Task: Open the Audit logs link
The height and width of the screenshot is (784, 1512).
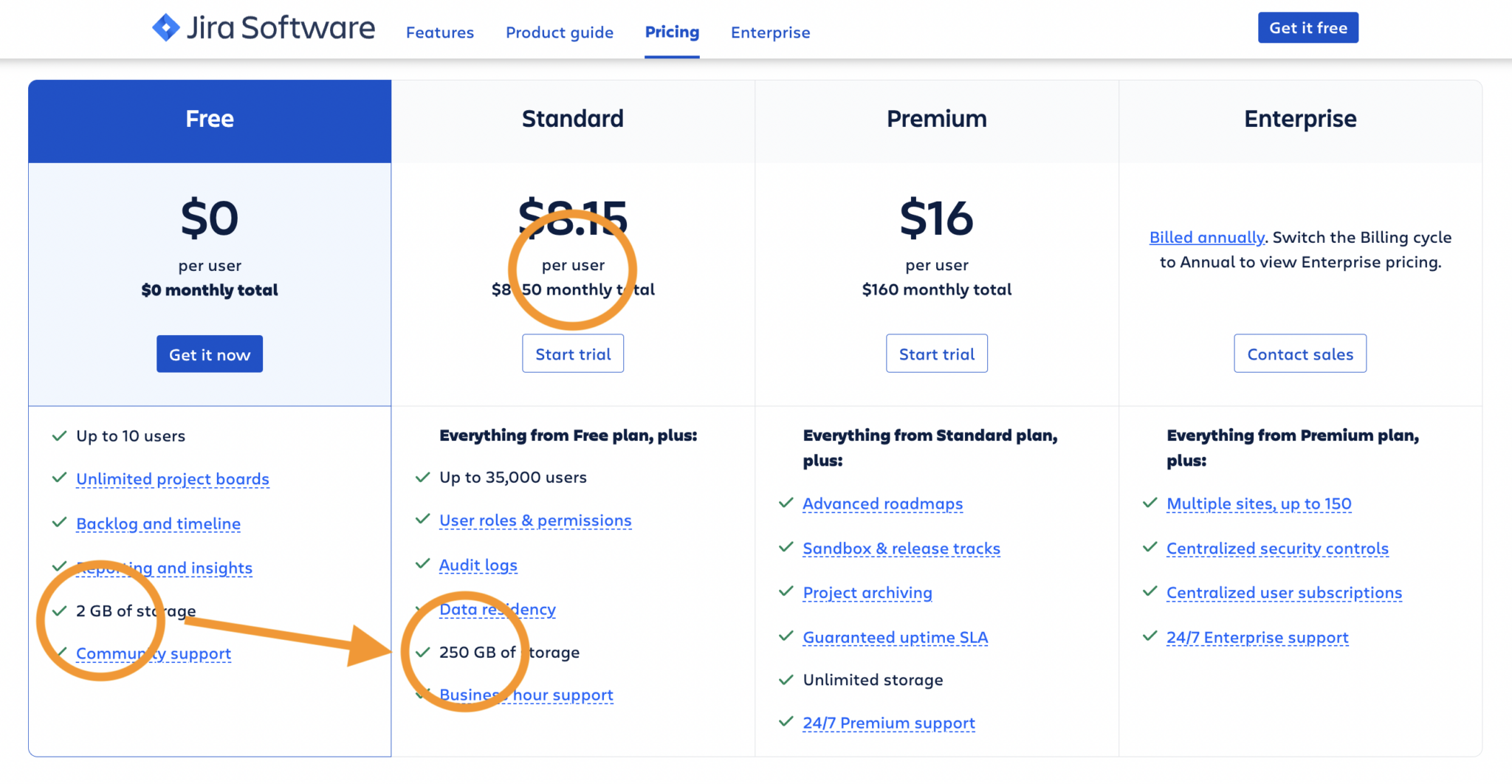Action: tap(478, 565)
